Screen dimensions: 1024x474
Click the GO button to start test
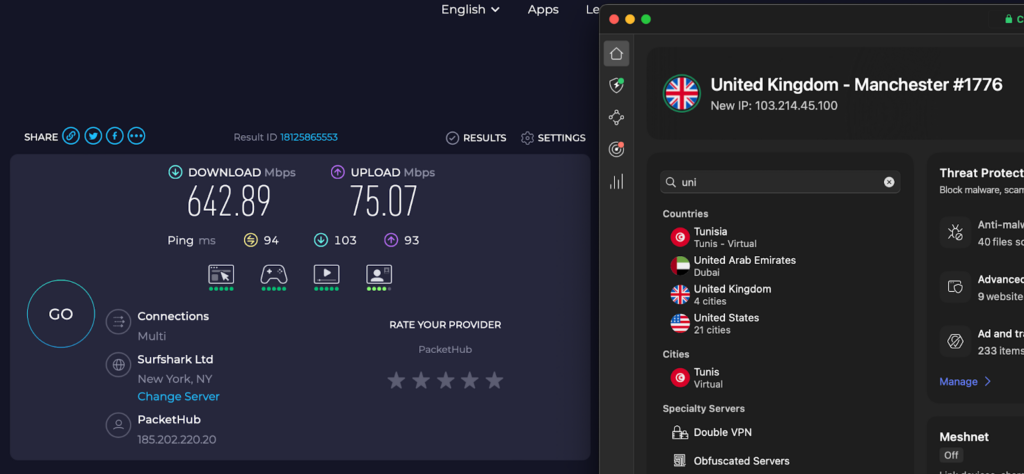coord(61,314)
